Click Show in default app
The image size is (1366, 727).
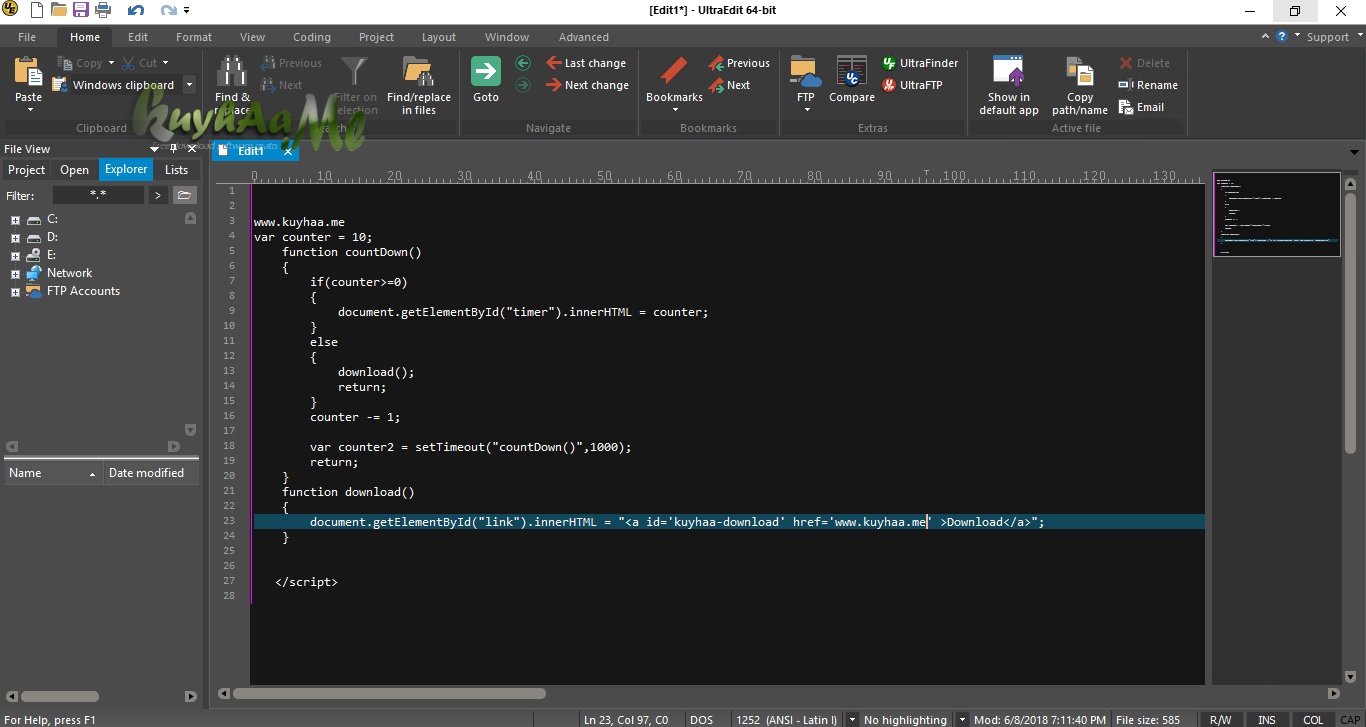[x=1009, y=85]
